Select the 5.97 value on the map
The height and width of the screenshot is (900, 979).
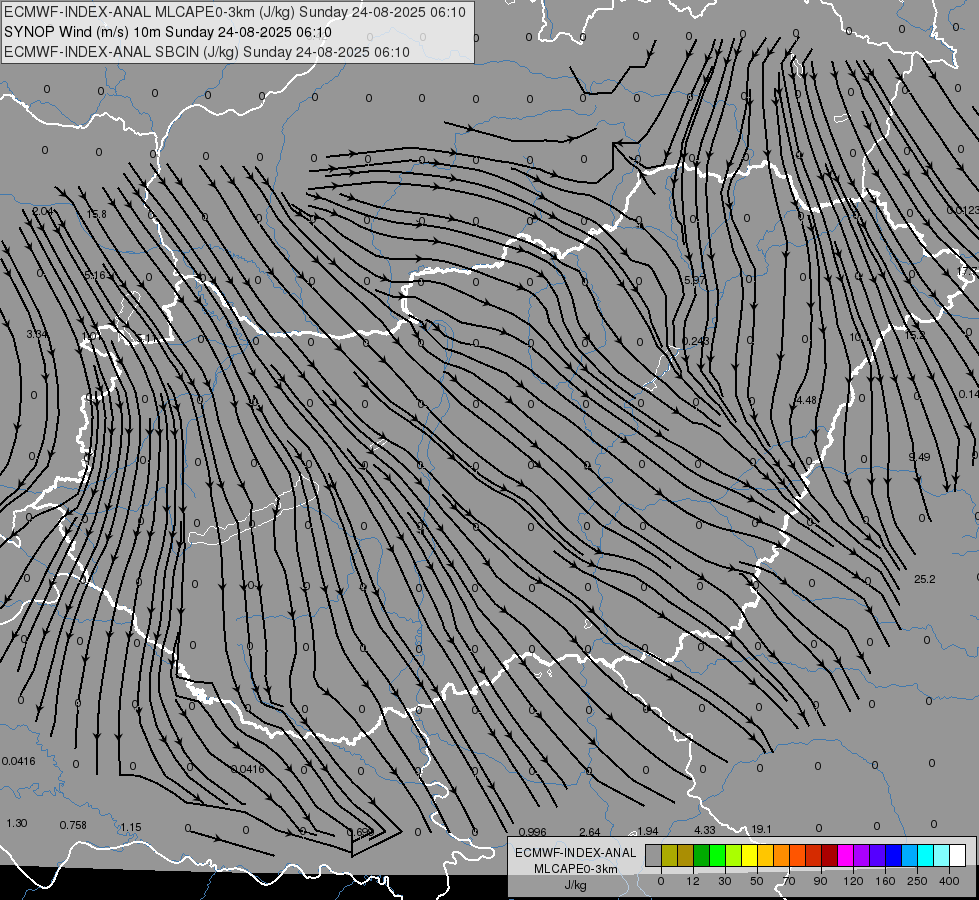(694, 280)
